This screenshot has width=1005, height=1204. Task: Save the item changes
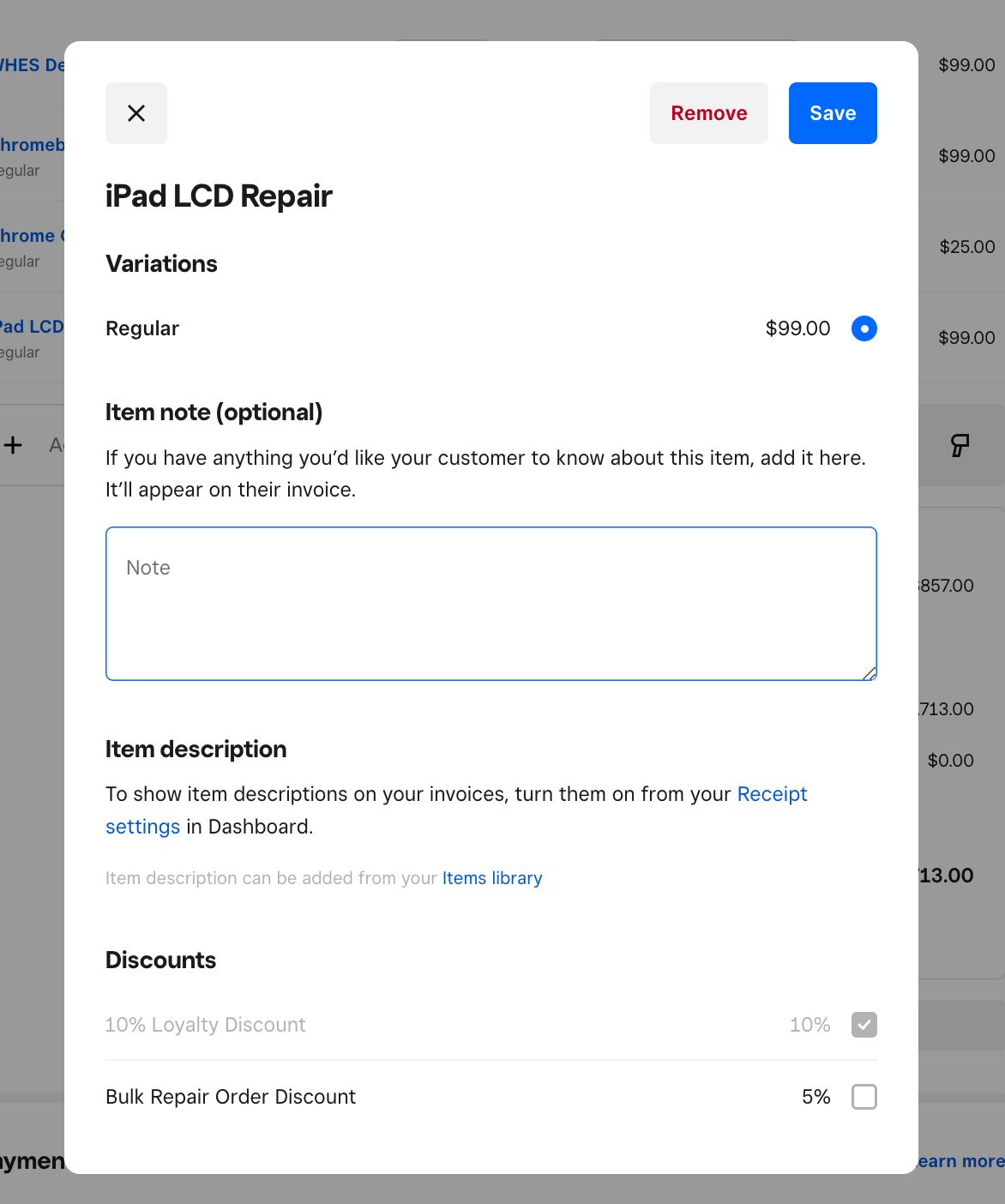point(832,113)
